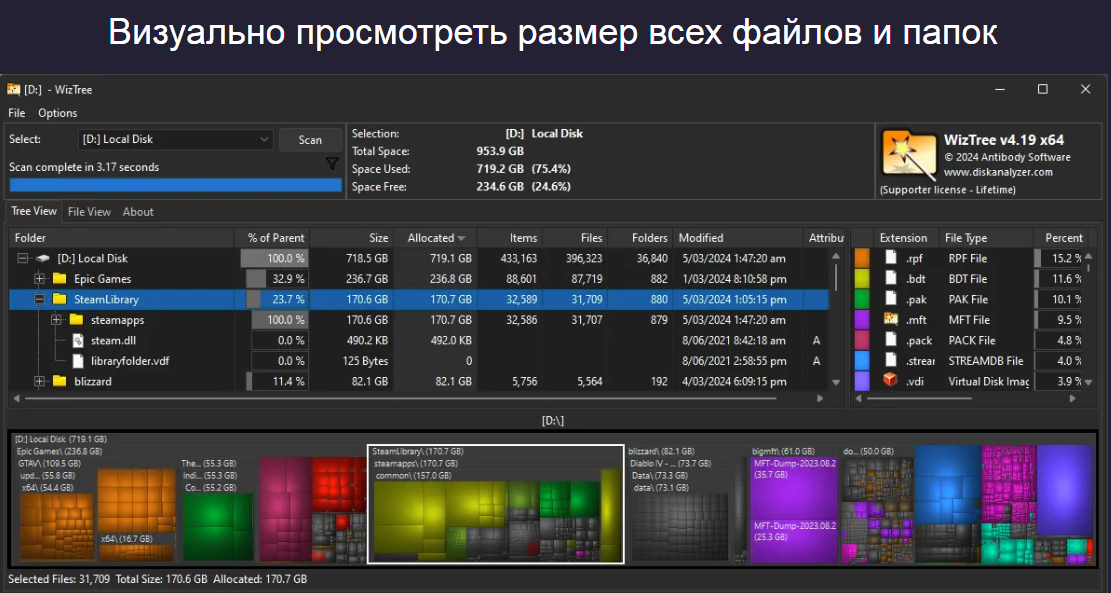
Task: Click the blizzard folder icon
Action: pyautogui.click(x=60, y=381)
